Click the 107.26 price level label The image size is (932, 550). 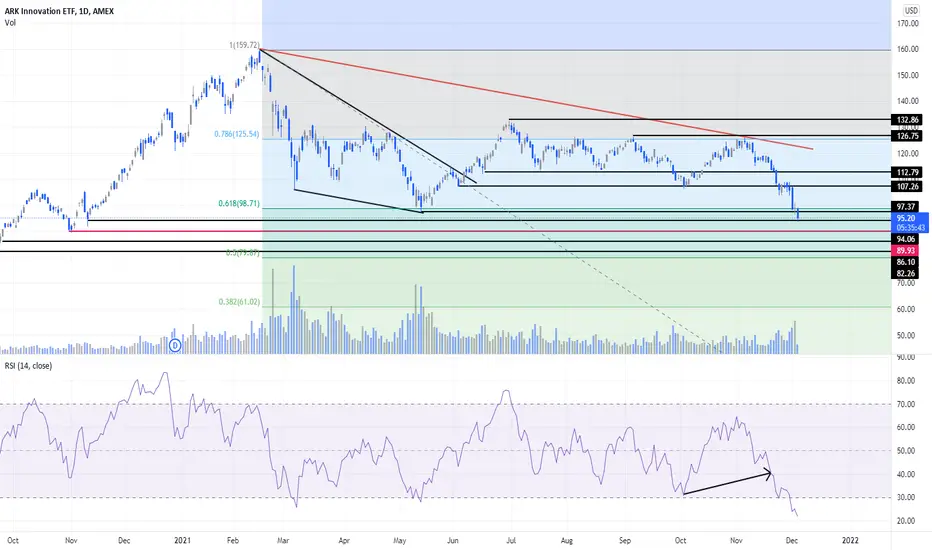pos(907,187)
